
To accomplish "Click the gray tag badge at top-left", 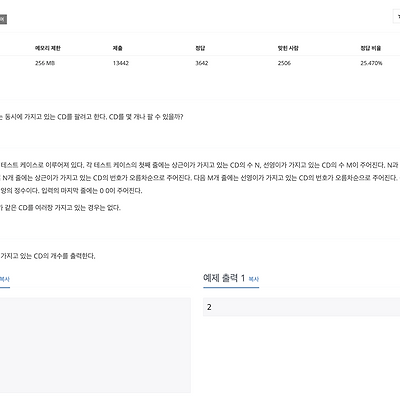I will click(x=3, y=19).
